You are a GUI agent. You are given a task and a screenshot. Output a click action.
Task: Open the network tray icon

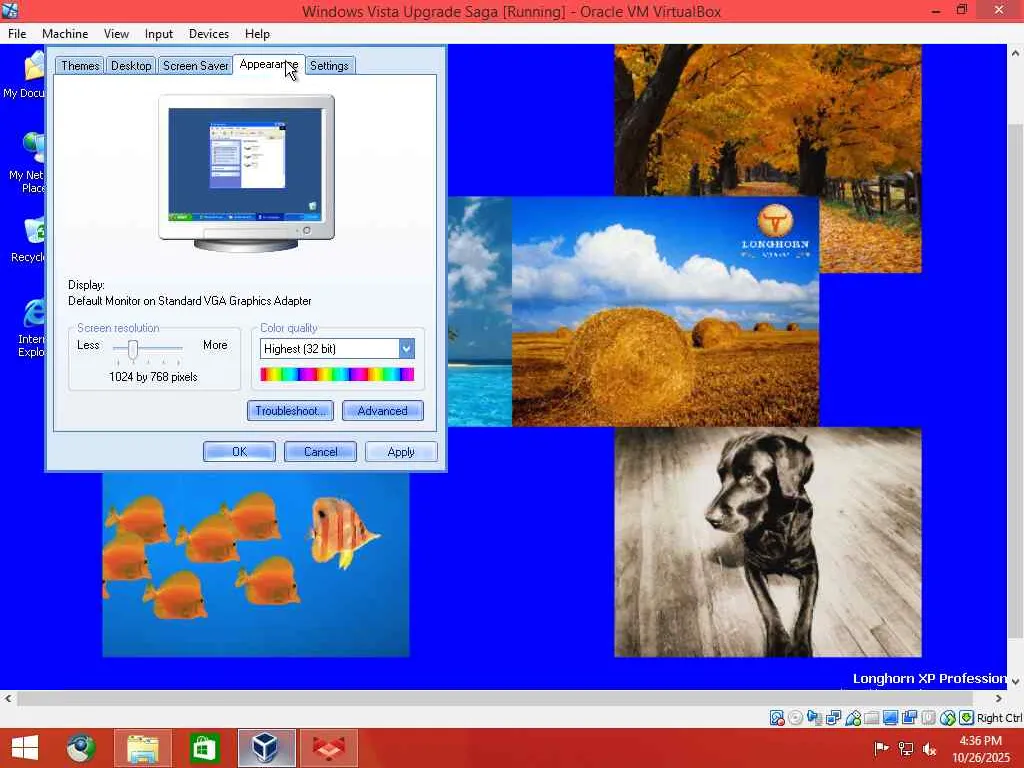[x=906, y=748]
